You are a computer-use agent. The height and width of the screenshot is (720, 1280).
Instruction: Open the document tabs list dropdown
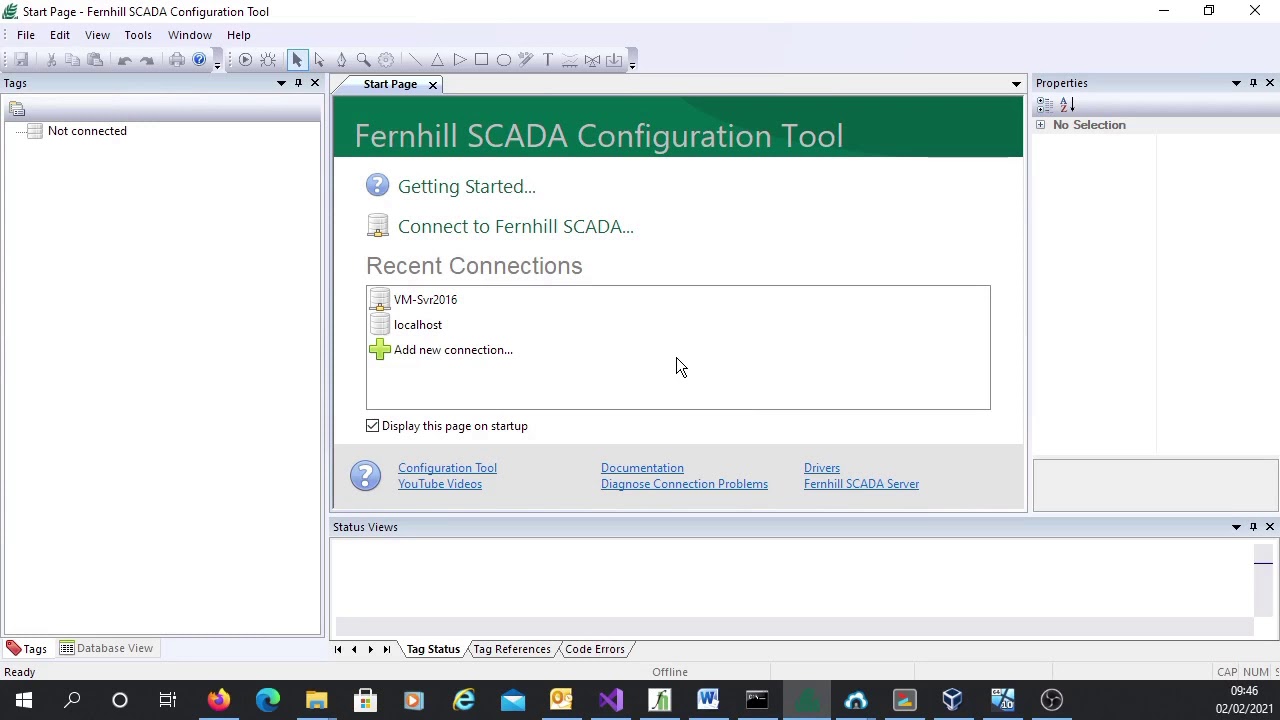pyautogui.click(x=1016, y=84)
